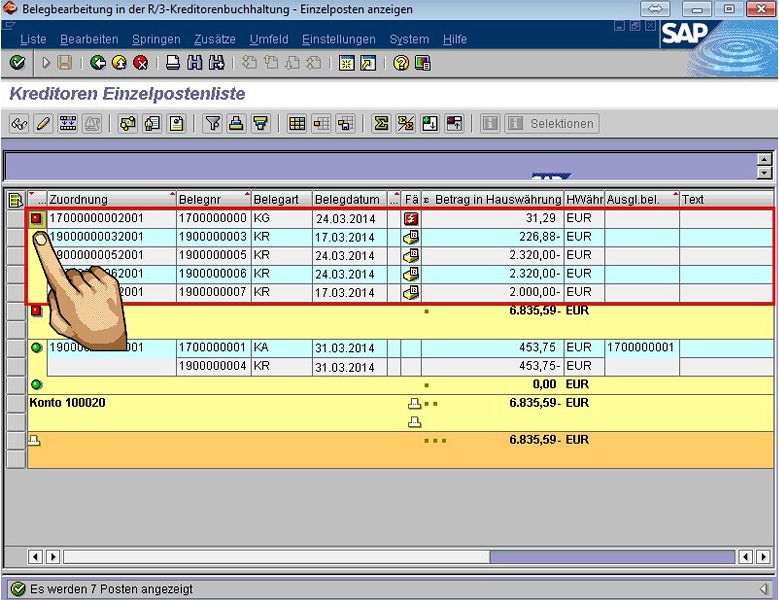This screenshot has height=600, width=779.
Task: Collapse Konto 100020 subtotal icon
Action: (414, 403)
